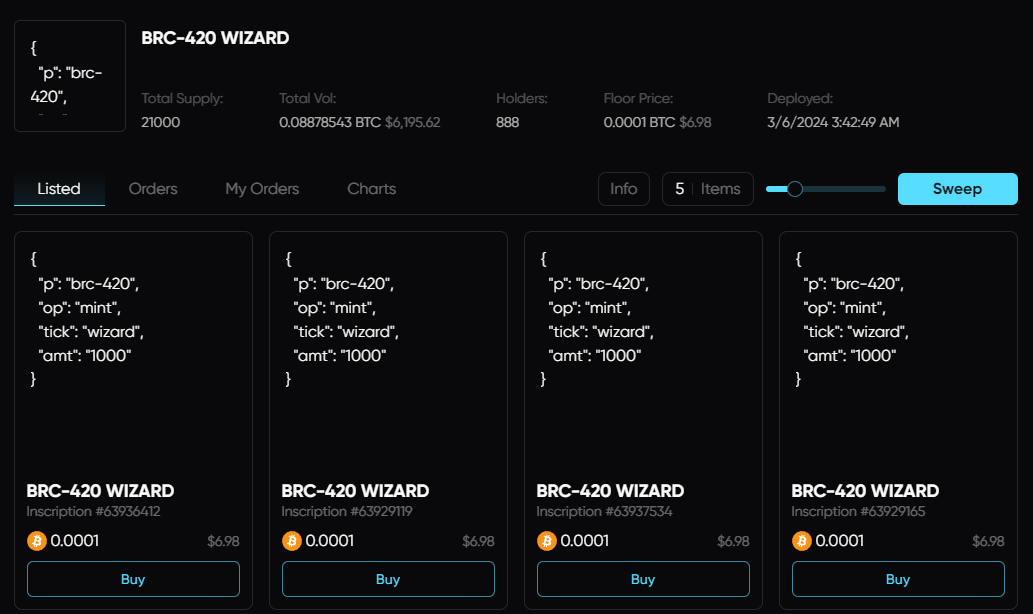Viewport: 1033px width, 614px height.
Task: Click Bitcoin icon on inscription #63937534 card
Action: click(547, 542)
